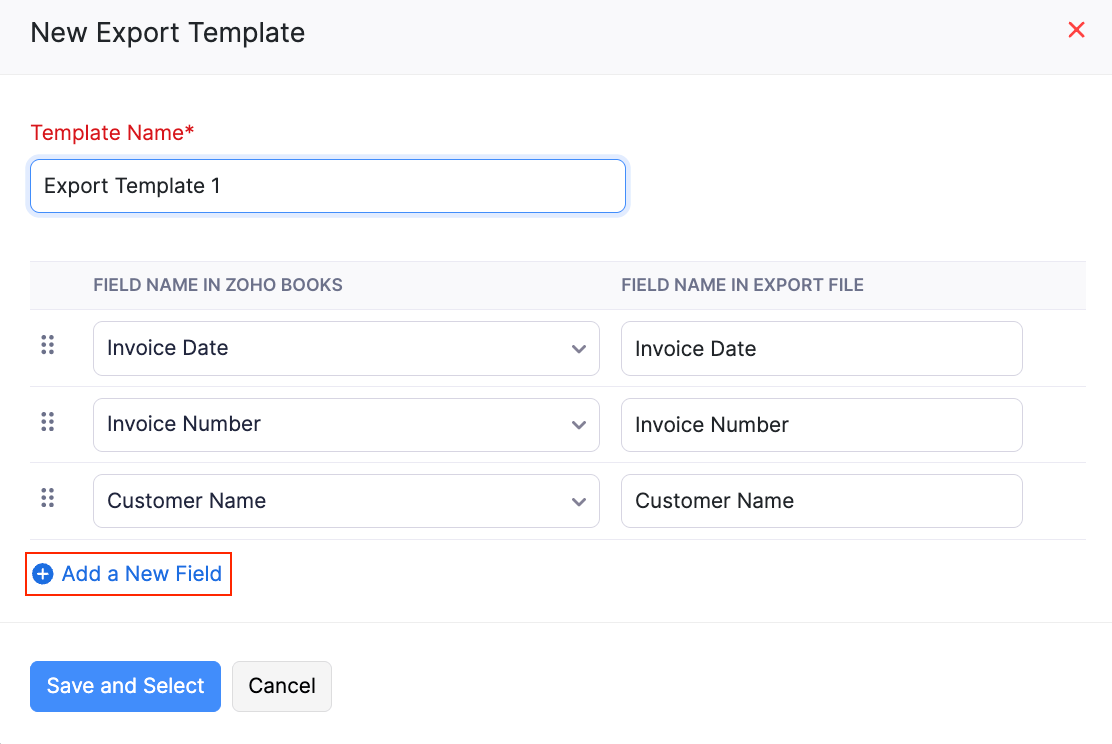This screenshot has height=744, width=1112.
Task: Click the drag handle beside Customer Name row
Action: (x=47, y=497)
